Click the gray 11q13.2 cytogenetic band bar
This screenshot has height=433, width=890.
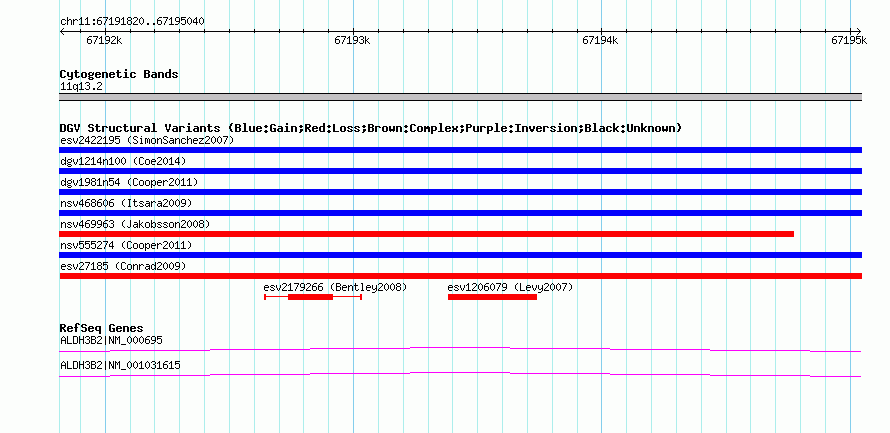coord(460,97)
